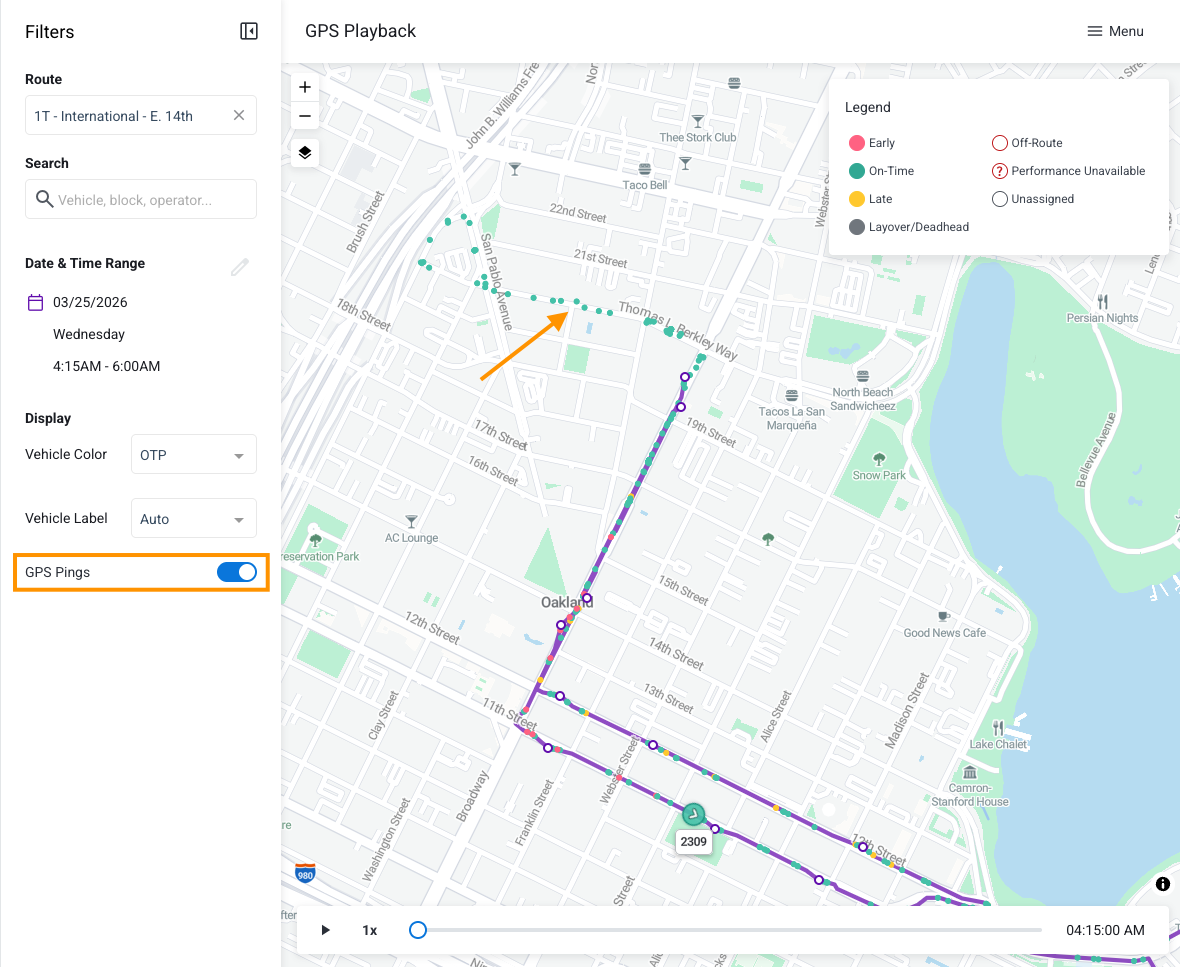Zoom in on the map
The width and height of the screenshot is (1180, 967).
pos(305,88)
